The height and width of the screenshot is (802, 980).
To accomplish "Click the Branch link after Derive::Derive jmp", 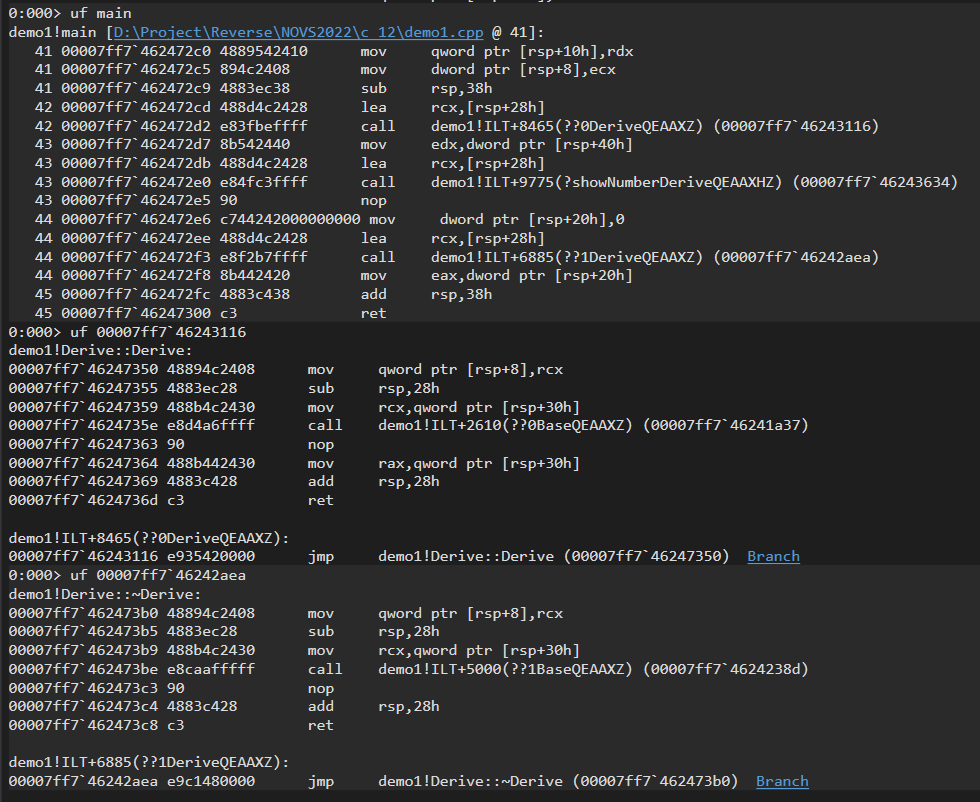I will [x=773, y=556].
